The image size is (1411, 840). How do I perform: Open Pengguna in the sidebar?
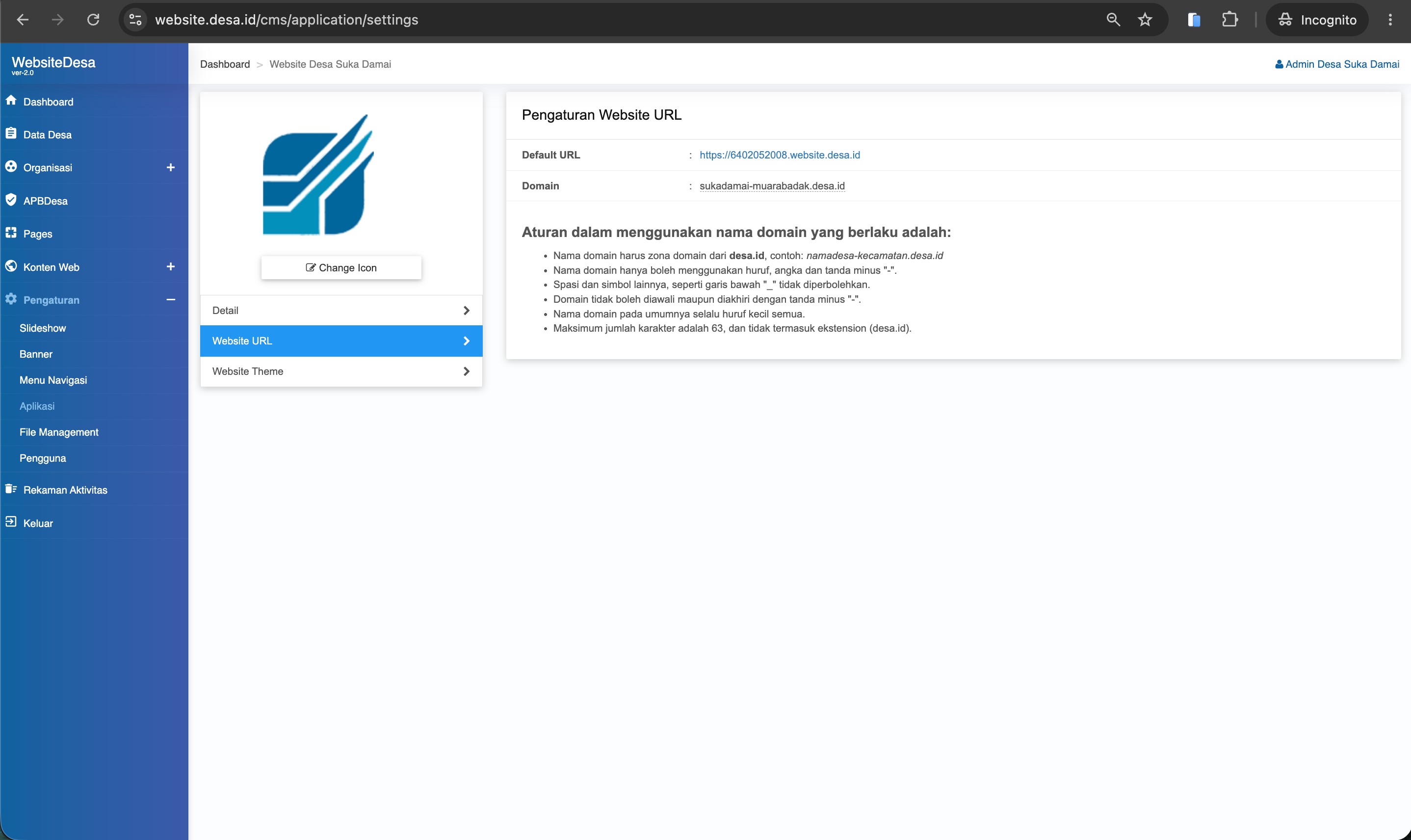[43, 458]
